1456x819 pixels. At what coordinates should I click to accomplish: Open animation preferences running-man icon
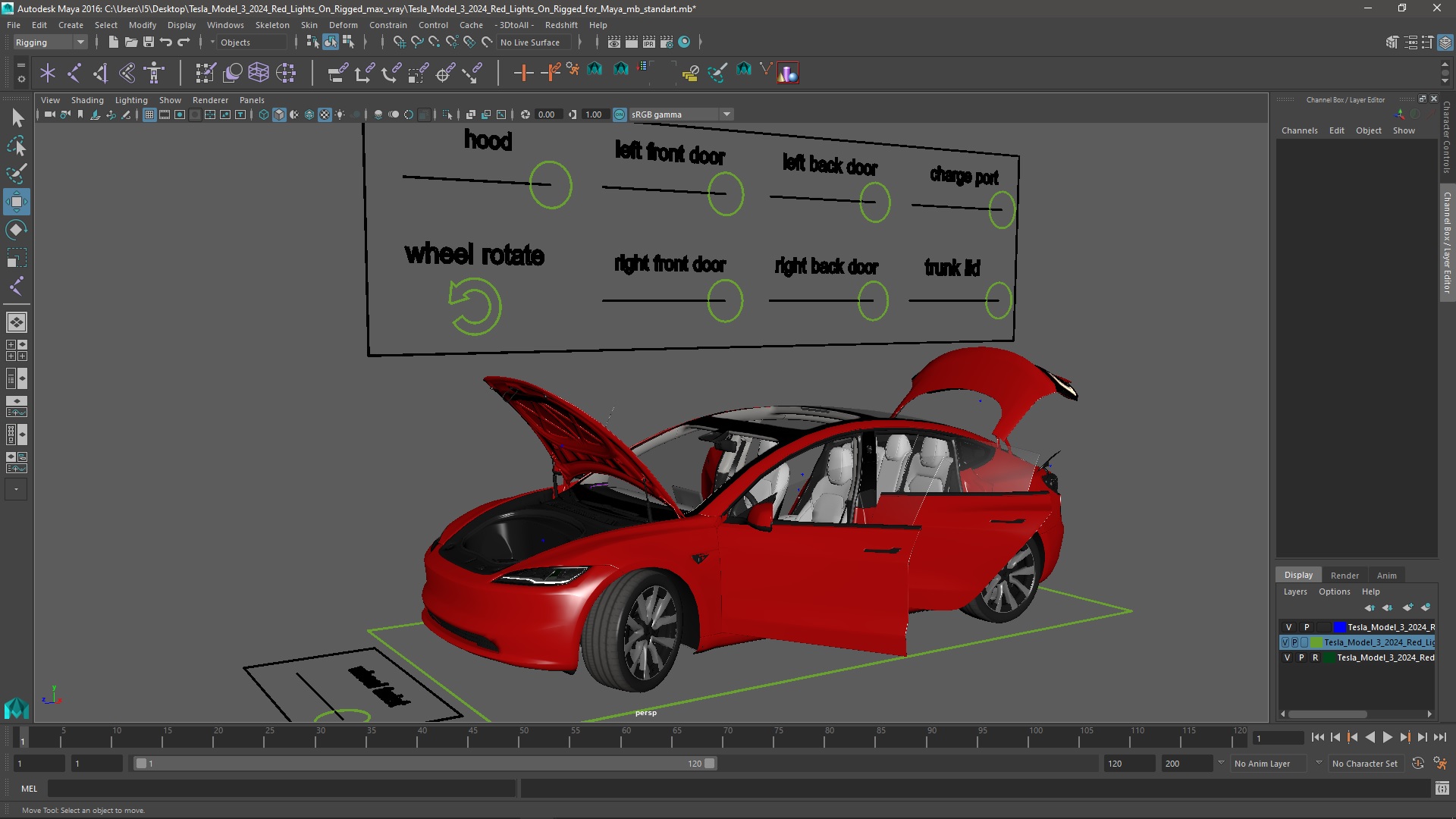pos(1440,763)
